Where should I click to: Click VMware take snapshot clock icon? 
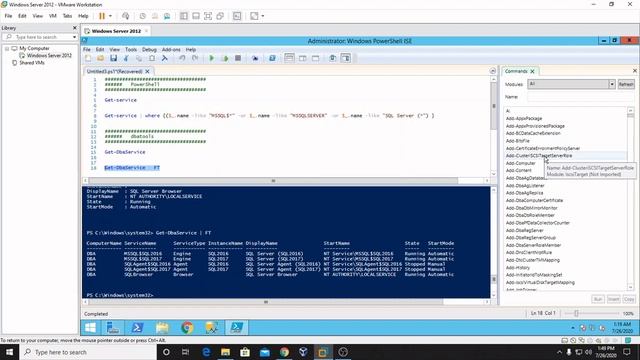coord(142,16)
